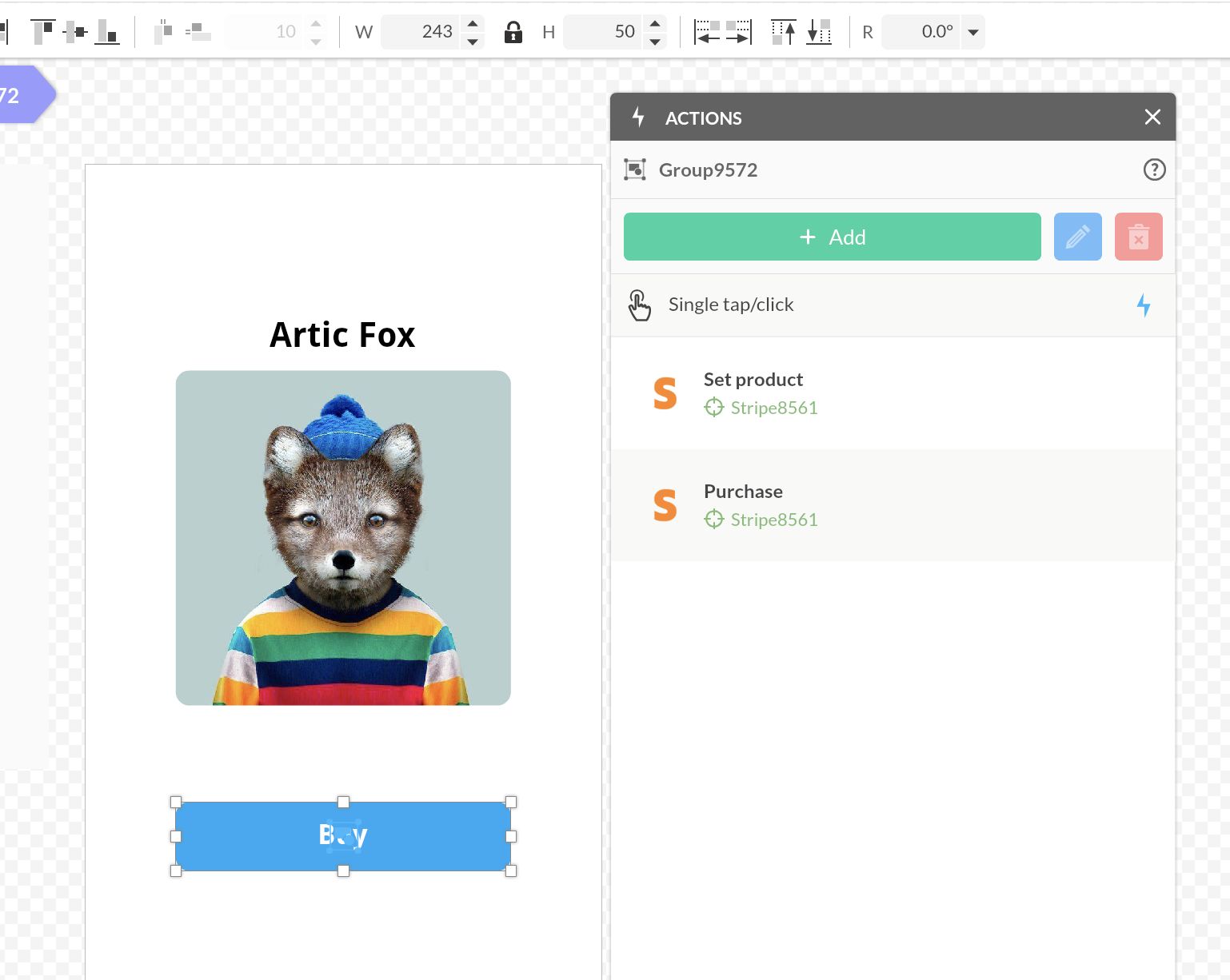
Task: Click the align vertical center icon
Action: [75, 32]
